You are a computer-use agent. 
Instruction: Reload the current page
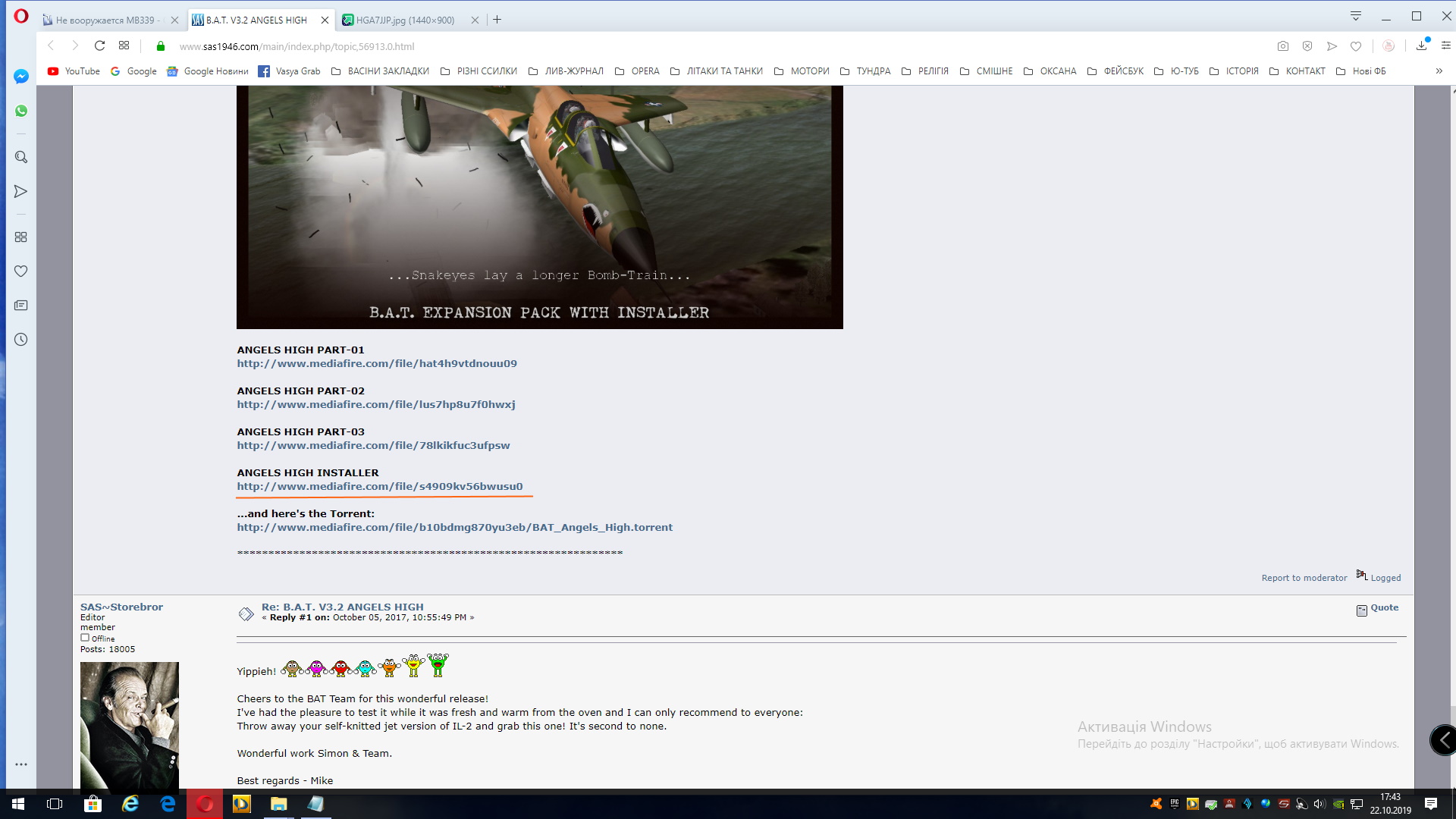pos(99,46)
